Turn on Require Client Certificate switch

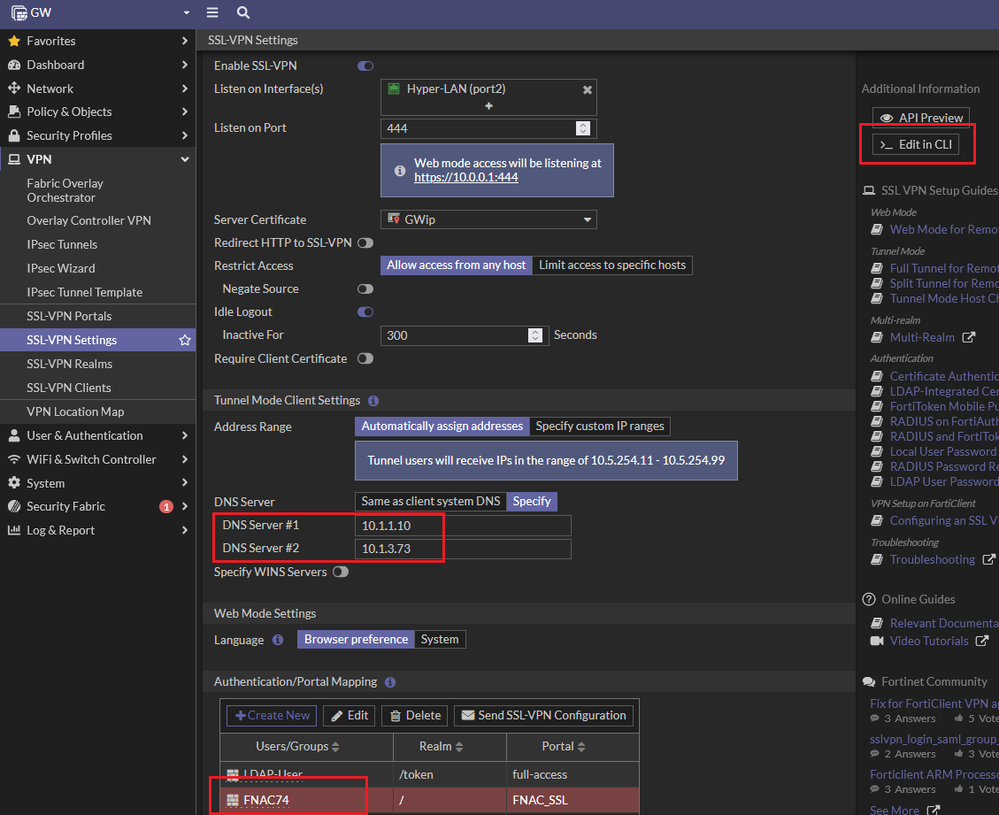click(x=365, y=359)
